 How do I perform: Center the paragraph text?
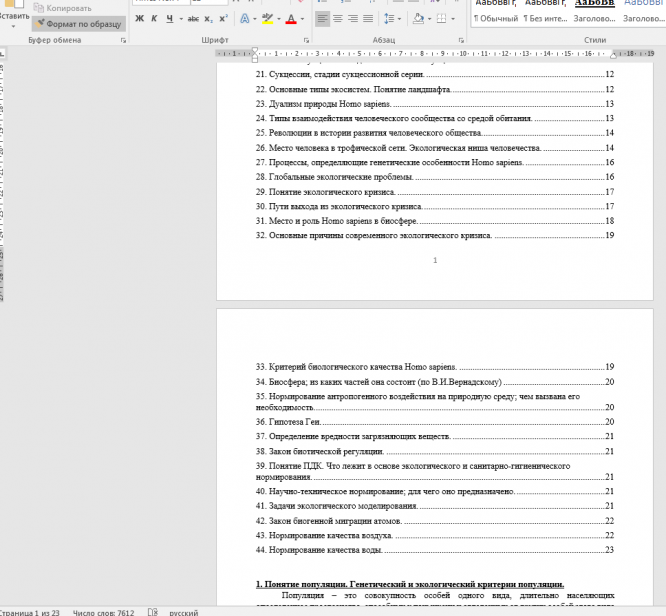tap(338, 19)
